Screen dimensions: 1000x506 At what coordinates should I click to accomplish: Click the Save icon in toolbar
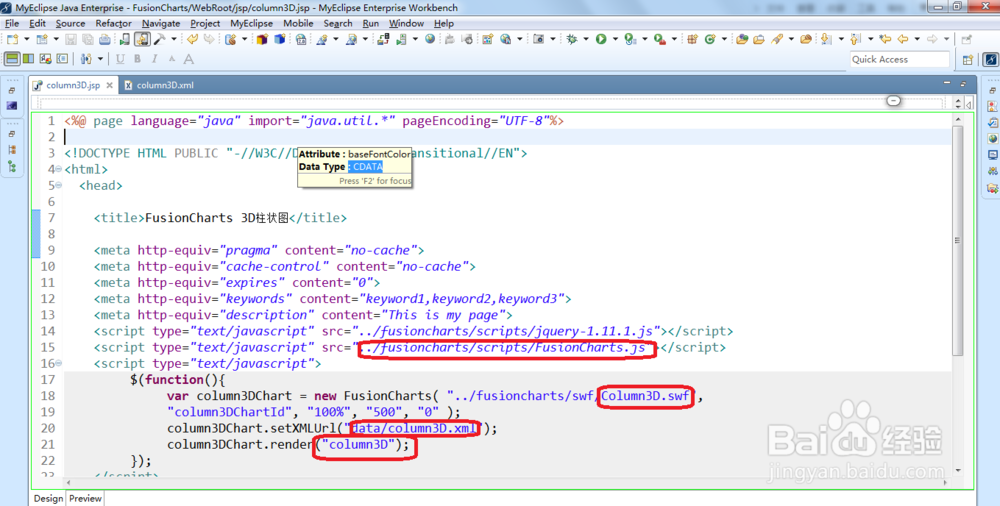coord(71,39)
